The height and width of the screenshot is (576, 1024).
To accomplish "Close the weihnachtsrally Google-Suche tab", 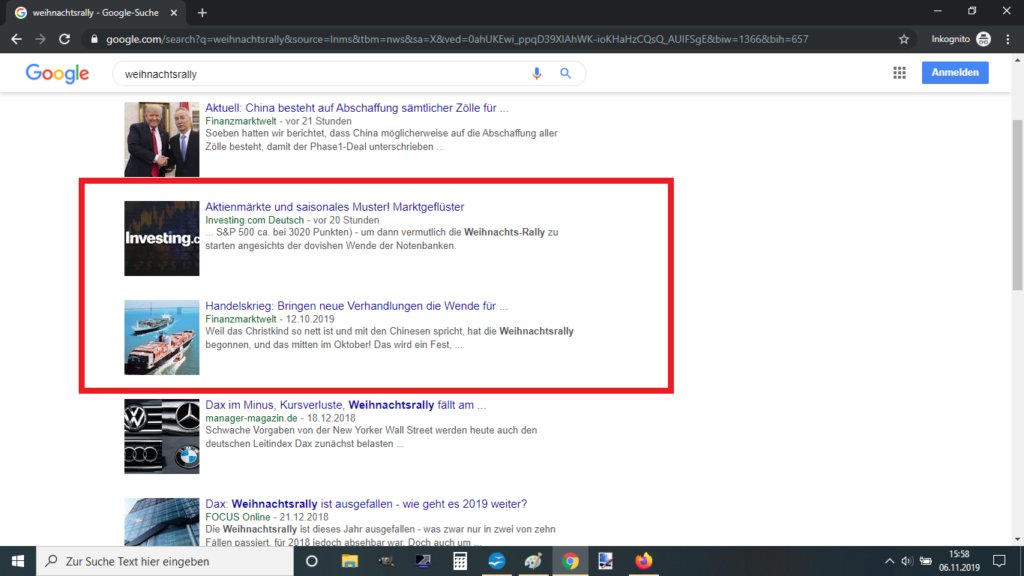I will pos(174,12).
